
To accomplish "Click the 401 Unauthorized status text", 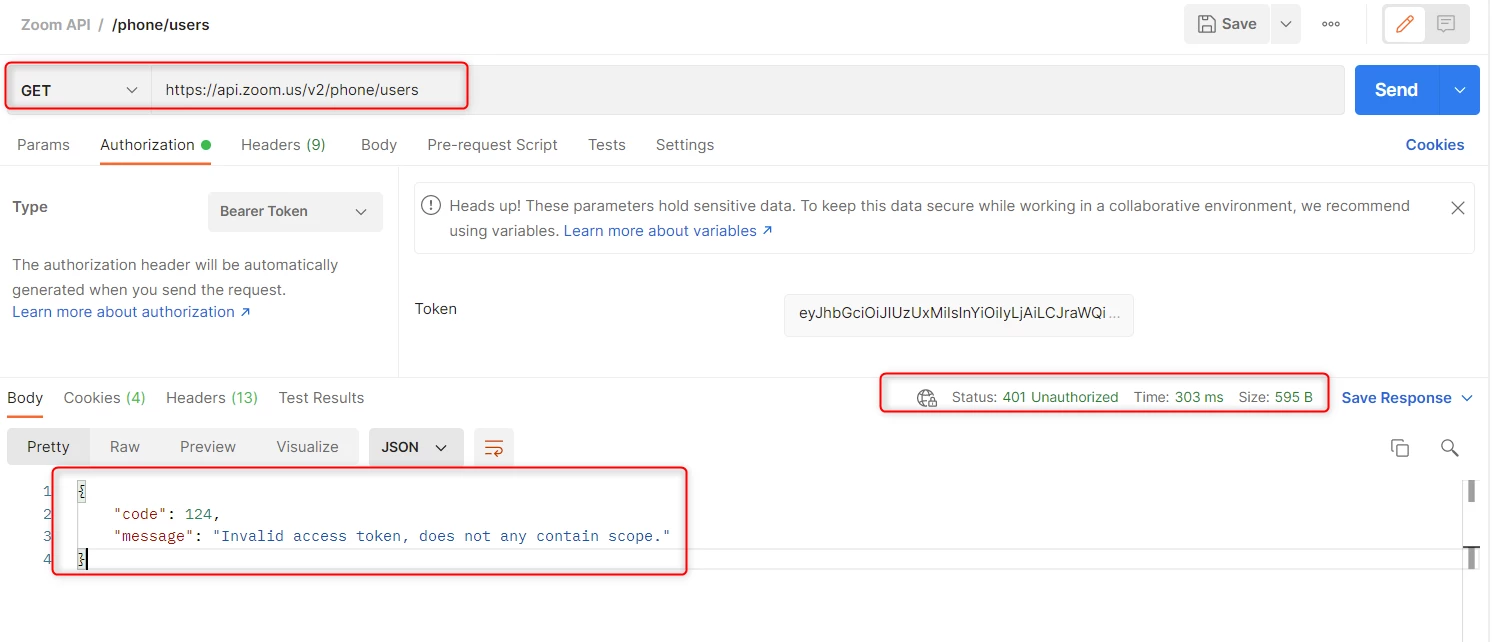I will (x=1060, y=397).
